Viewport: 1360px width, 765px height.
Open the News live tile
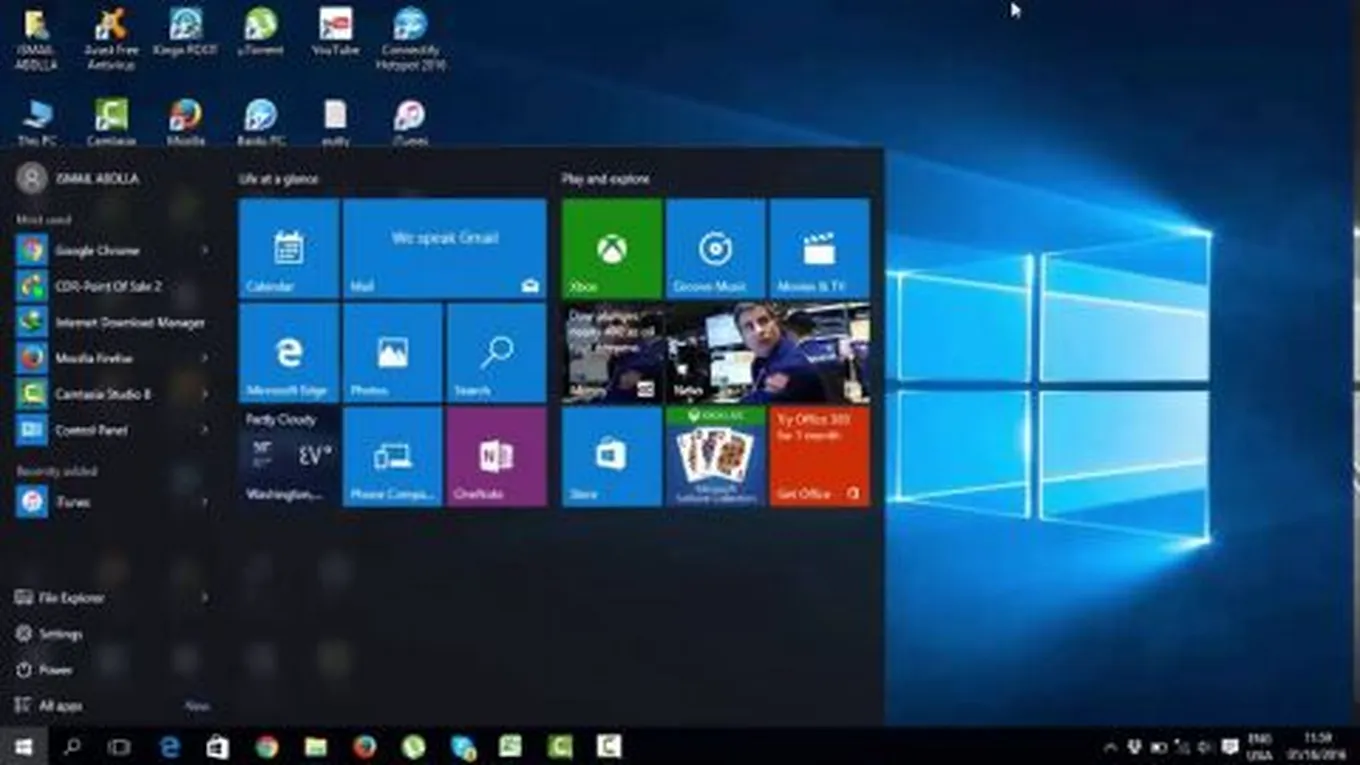pos(715,352)
